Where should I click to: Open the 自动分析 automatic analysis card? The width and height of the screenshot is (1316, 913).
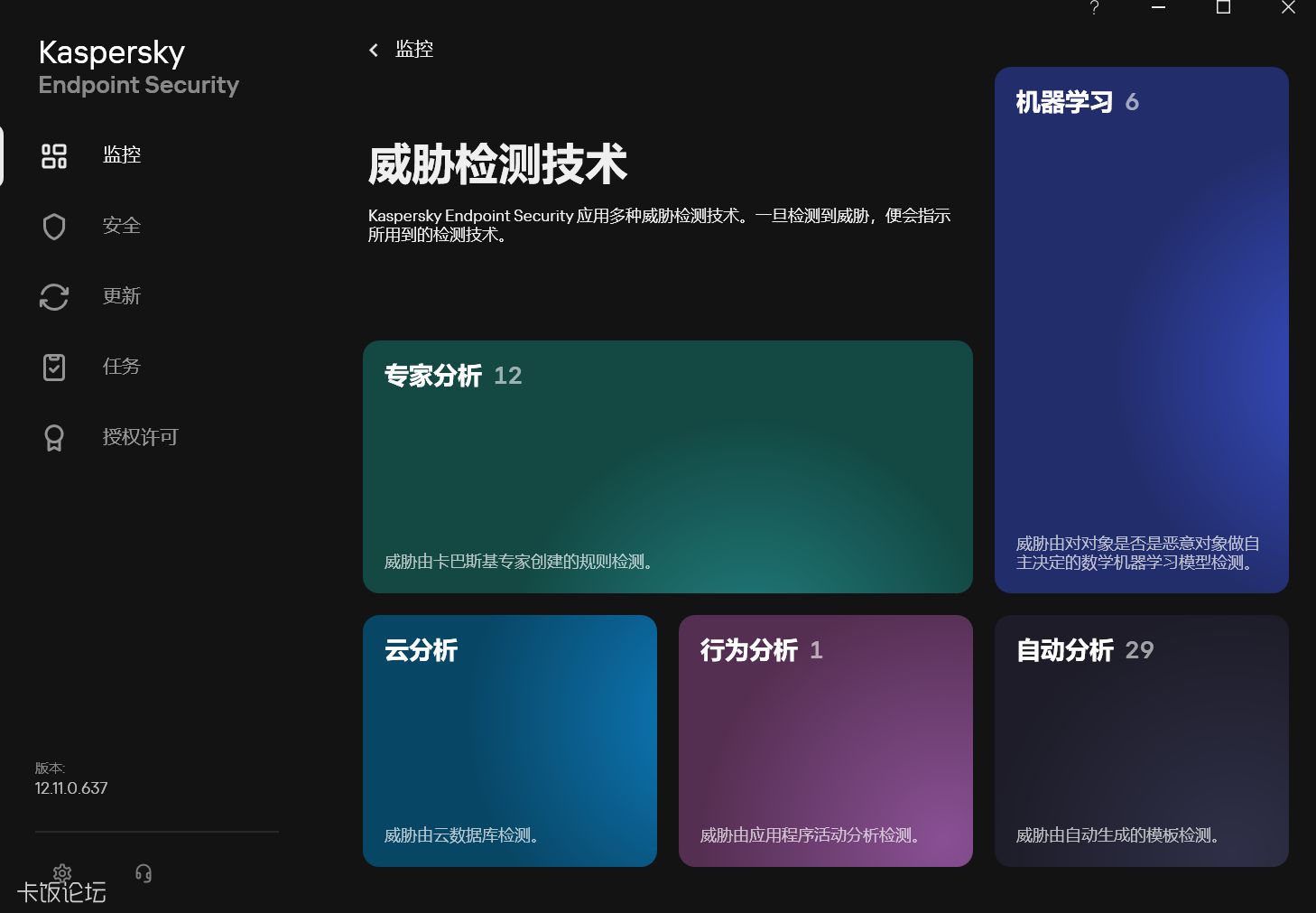click(1141, 741)
